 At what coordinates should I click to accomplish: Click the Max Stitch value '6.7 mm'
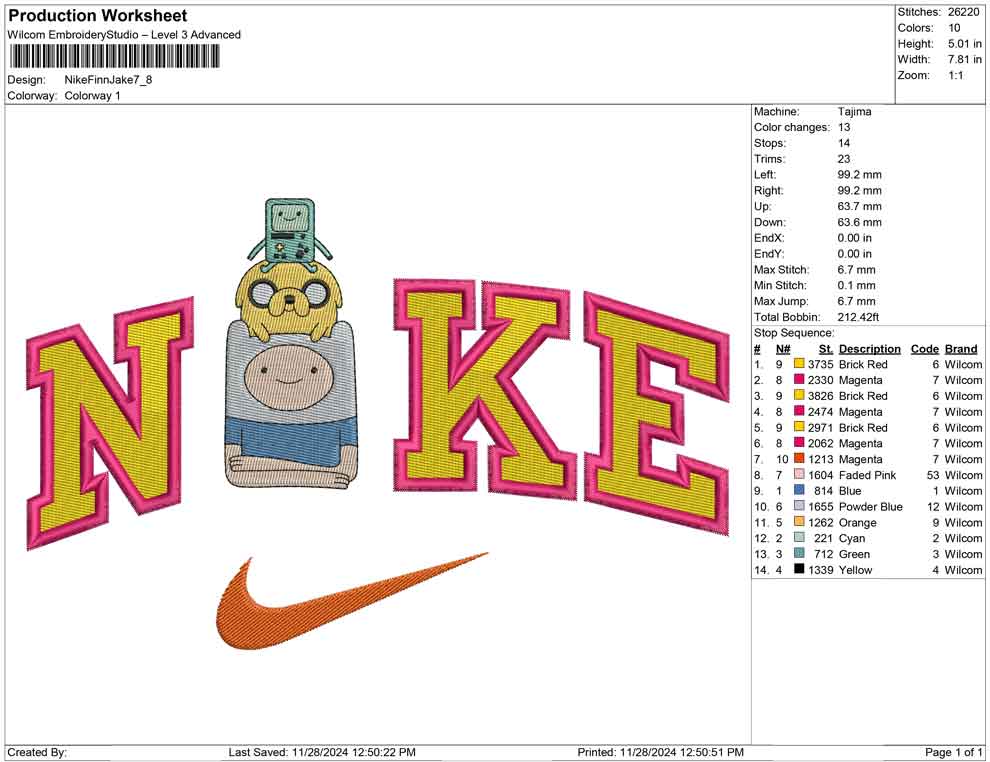coord(856,270)
